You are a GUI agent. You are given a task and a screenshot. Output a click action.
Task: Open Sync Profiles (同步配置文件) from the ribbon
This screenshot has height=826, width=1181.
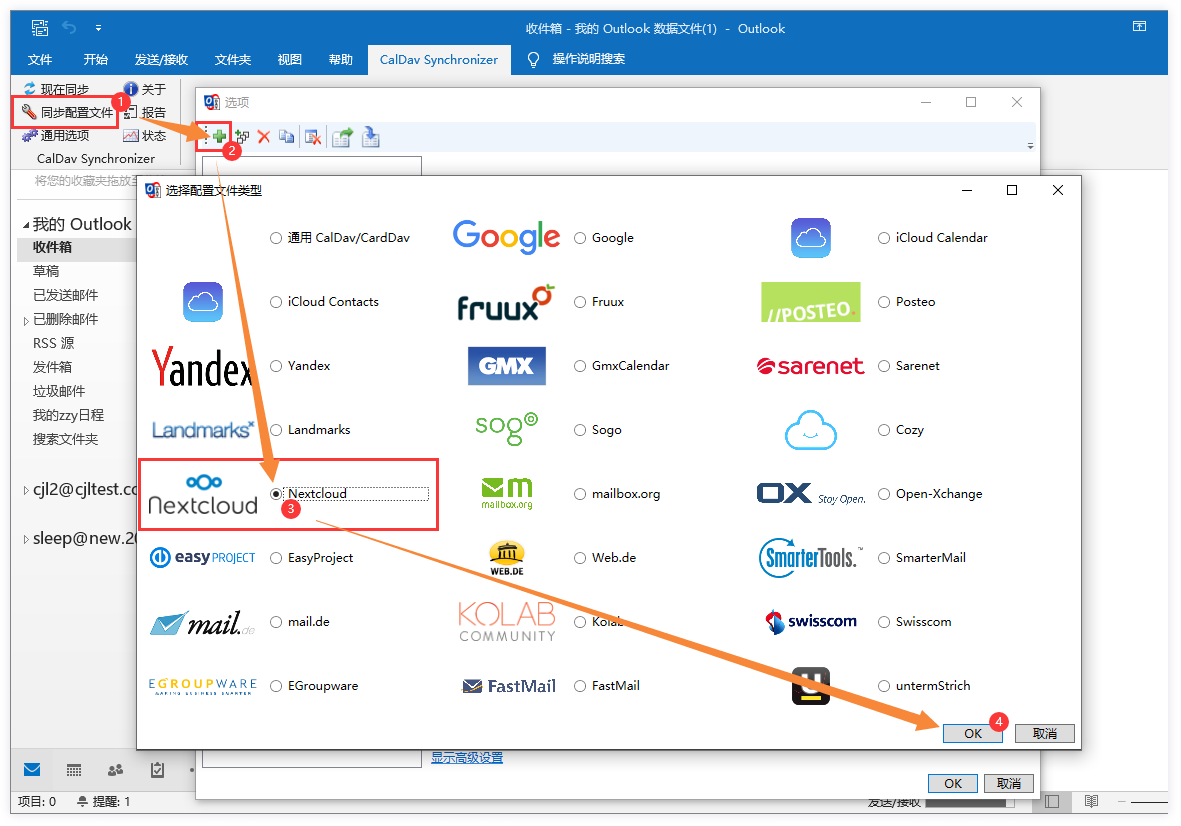[x=68, y=112]
